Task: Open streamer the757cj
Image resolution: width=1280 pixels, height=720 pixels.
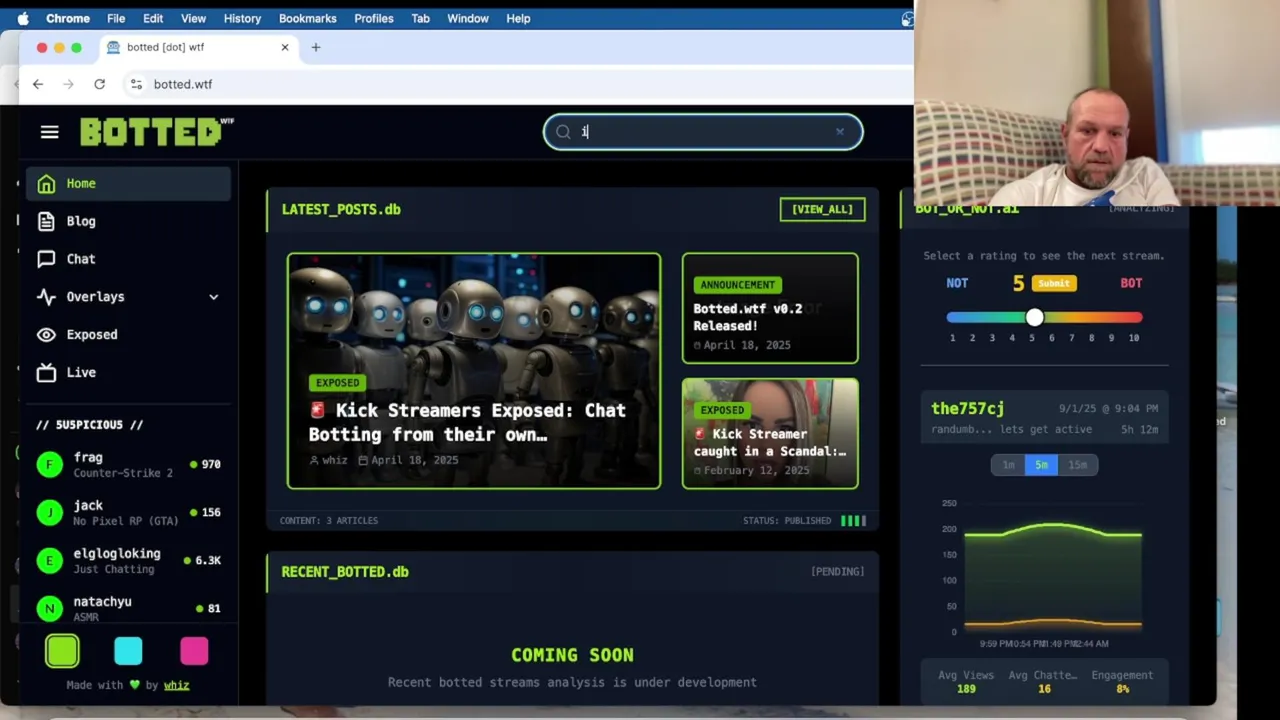Action: point(968,408)
